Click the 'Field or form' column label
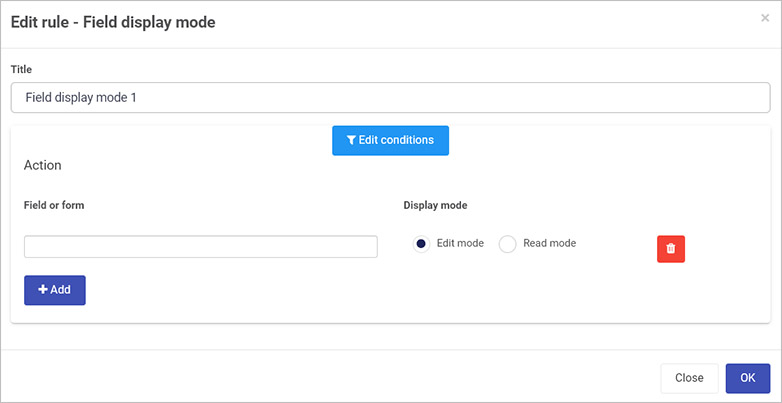782x403 pixels. click(x=54, y=205)
